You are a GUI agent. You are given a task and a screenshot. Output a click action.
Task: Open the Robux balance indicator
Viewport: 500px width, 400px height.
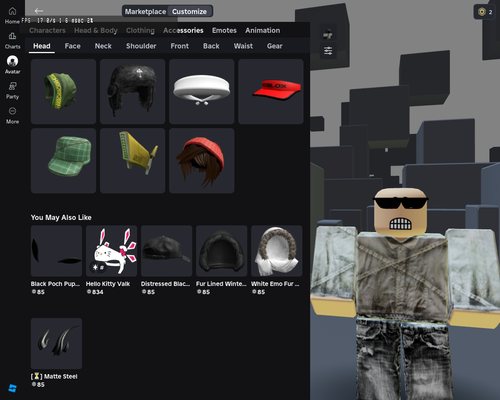[x=485, y=12]
